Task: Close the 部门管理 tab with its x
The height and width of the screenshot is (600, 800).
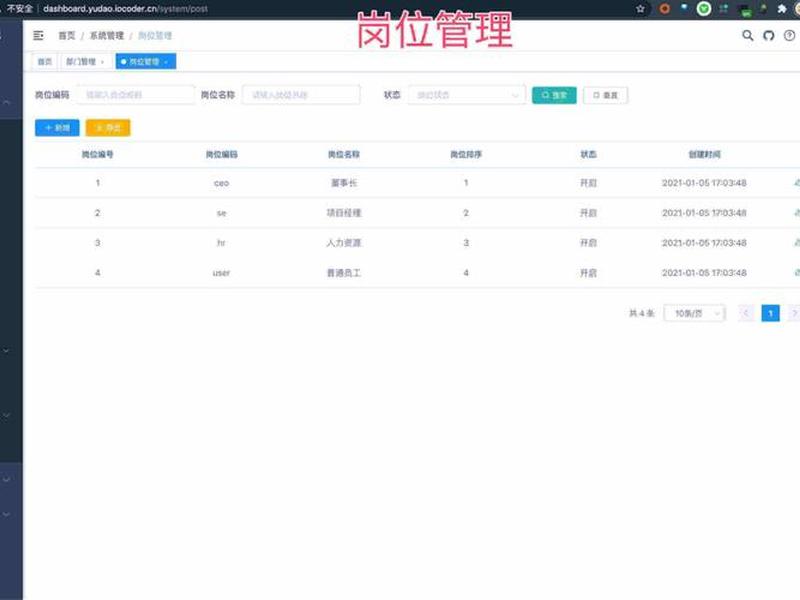Action: click(103, 62)
